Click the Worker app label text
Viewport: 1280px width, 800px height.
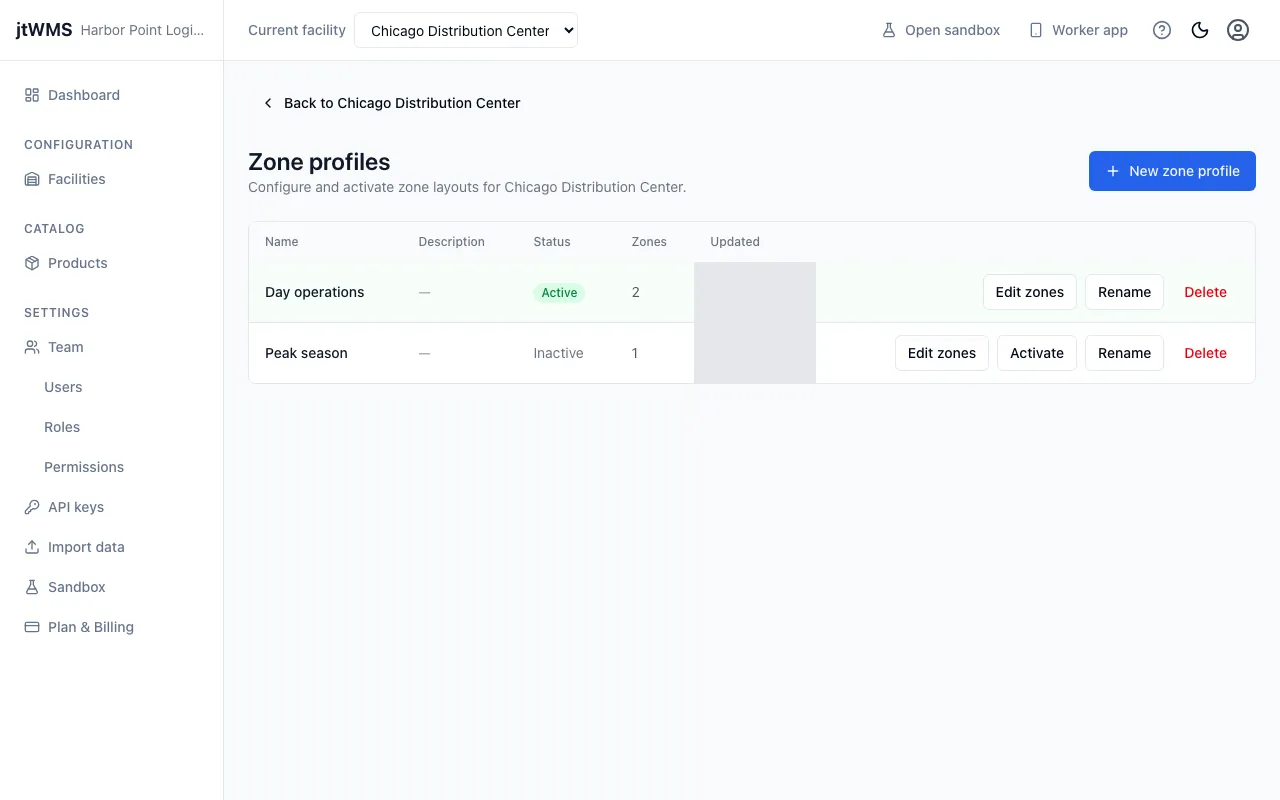(1090, 30)
